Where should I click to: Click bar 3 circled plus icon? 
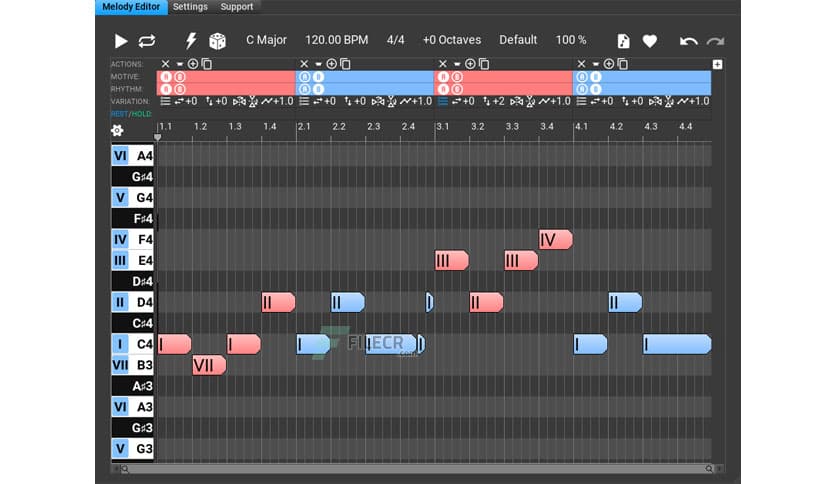click(x=470, y=64)
